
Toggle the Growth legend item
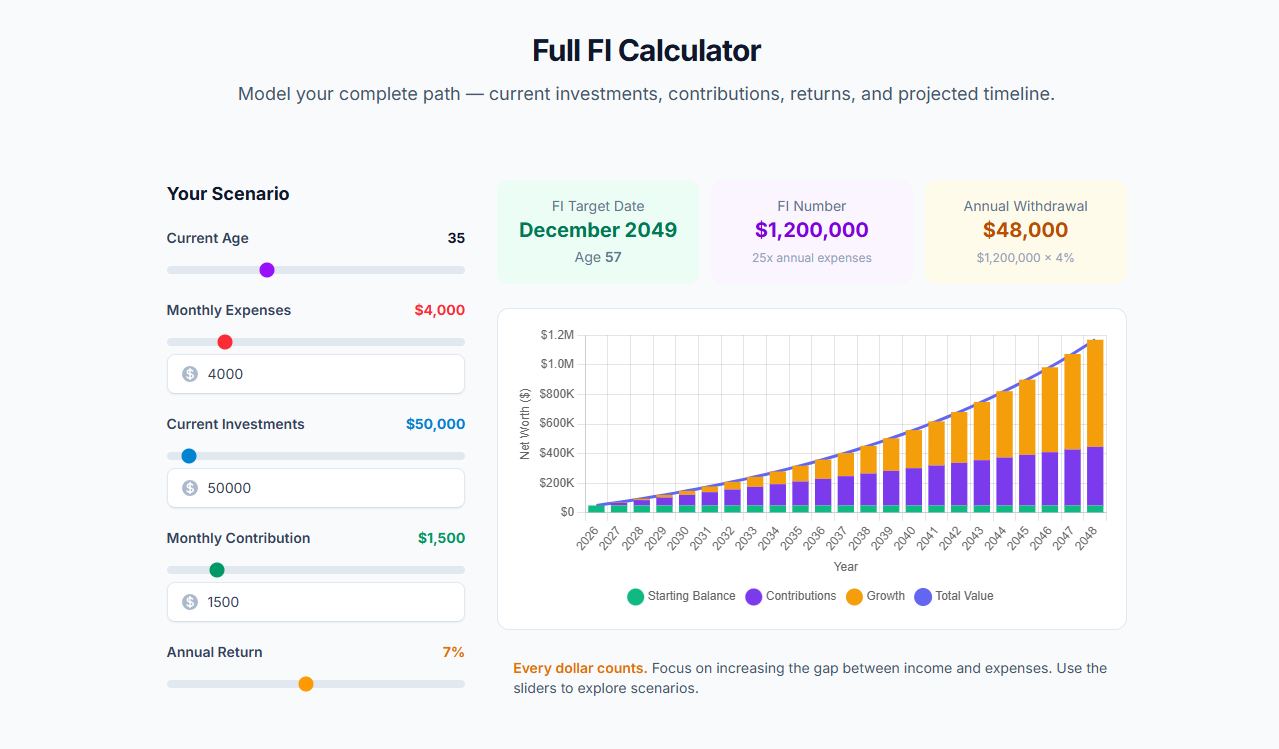coord(875,596)
